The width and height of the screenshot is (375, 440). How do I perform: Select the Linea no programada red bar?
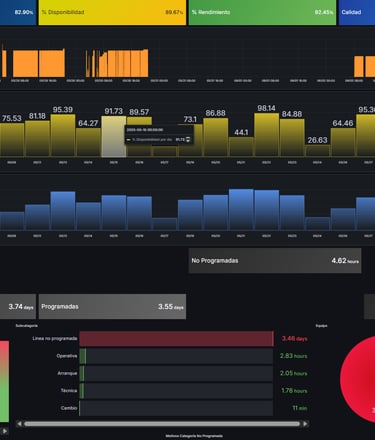(x=176, y=339)
